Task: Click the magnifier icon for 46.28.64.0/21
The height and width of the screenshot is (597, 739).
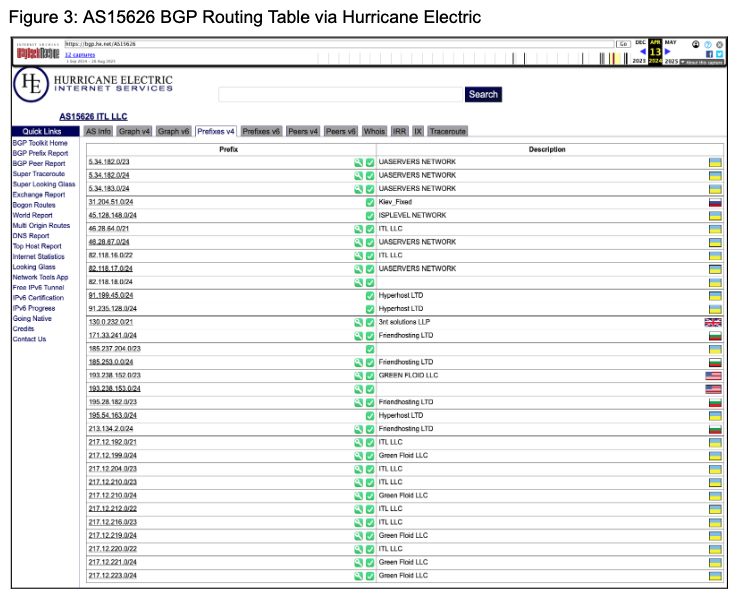Action: coord(358,229)
